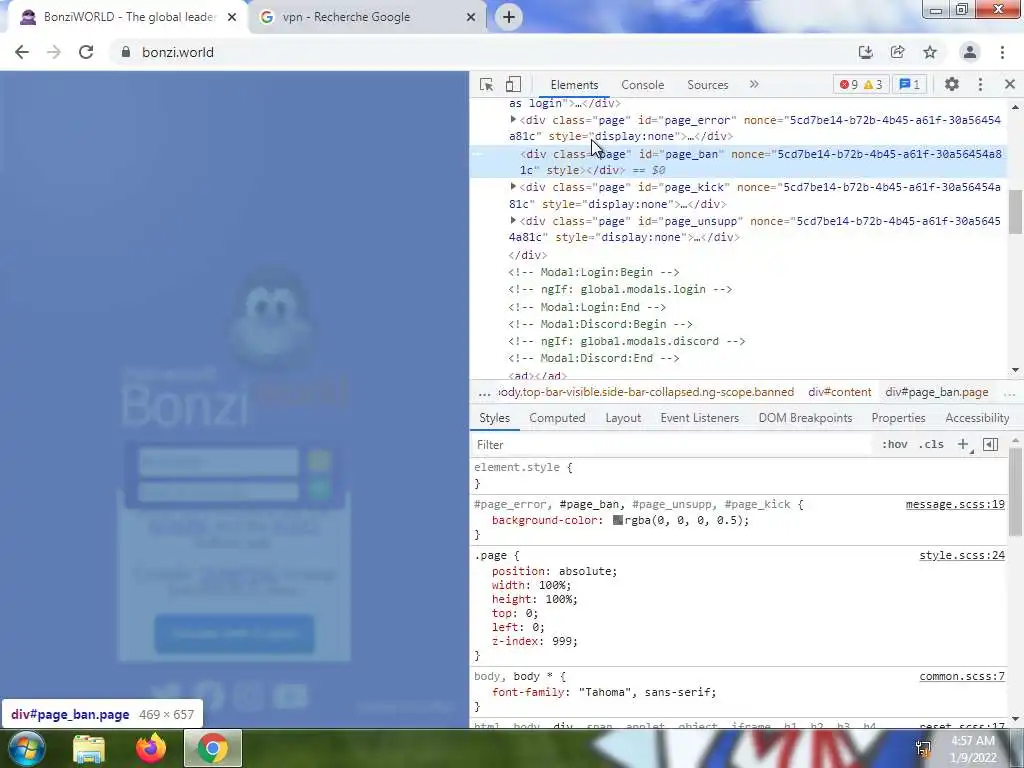
Task: Open the Chrome profile avatar
Action: click(x=970, y=52)
